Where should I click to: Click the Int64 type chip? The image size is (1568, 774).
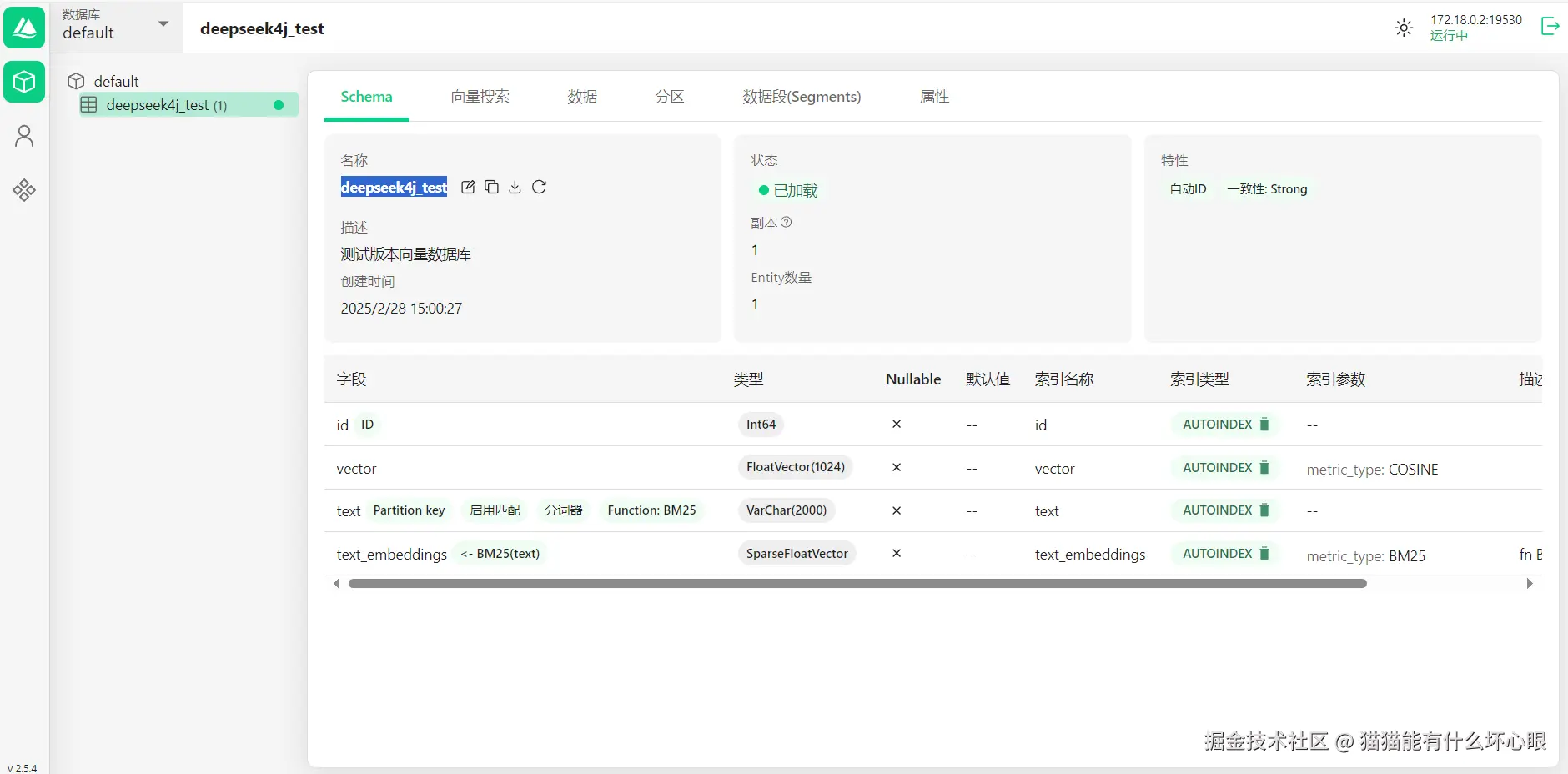[761, 425]
